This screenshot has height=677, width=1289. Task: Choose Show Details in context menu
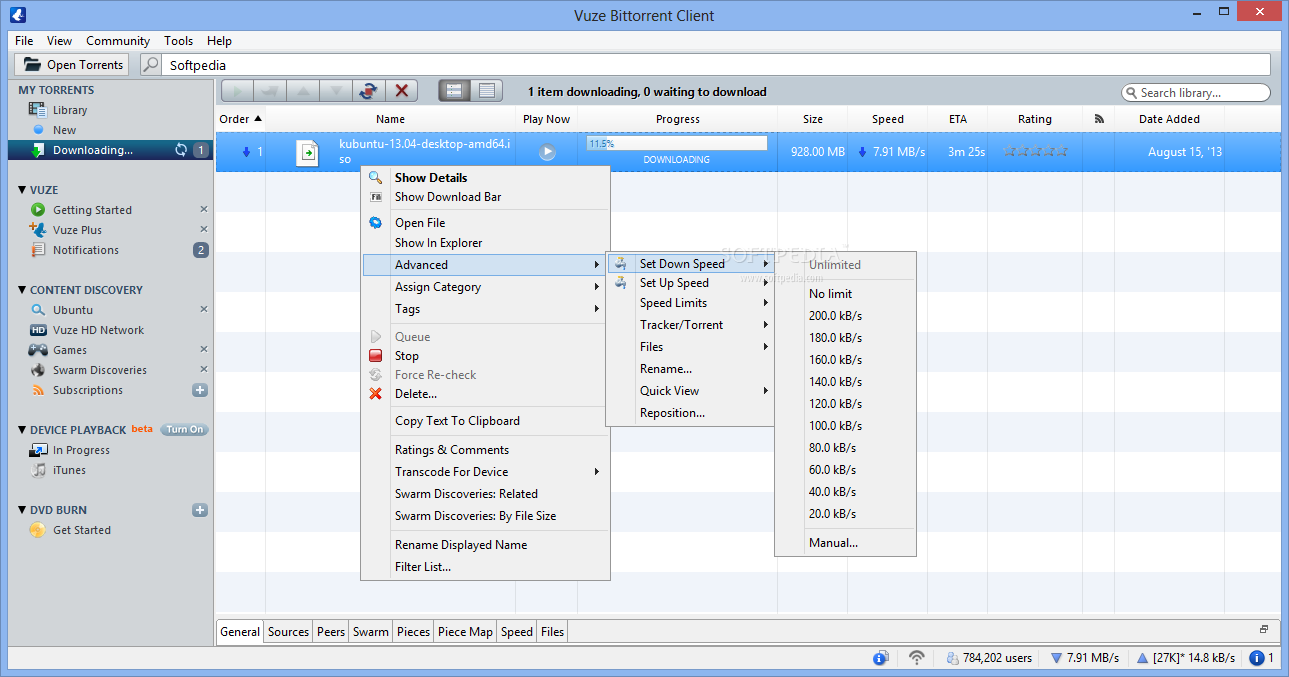click(x=485, y=178)
